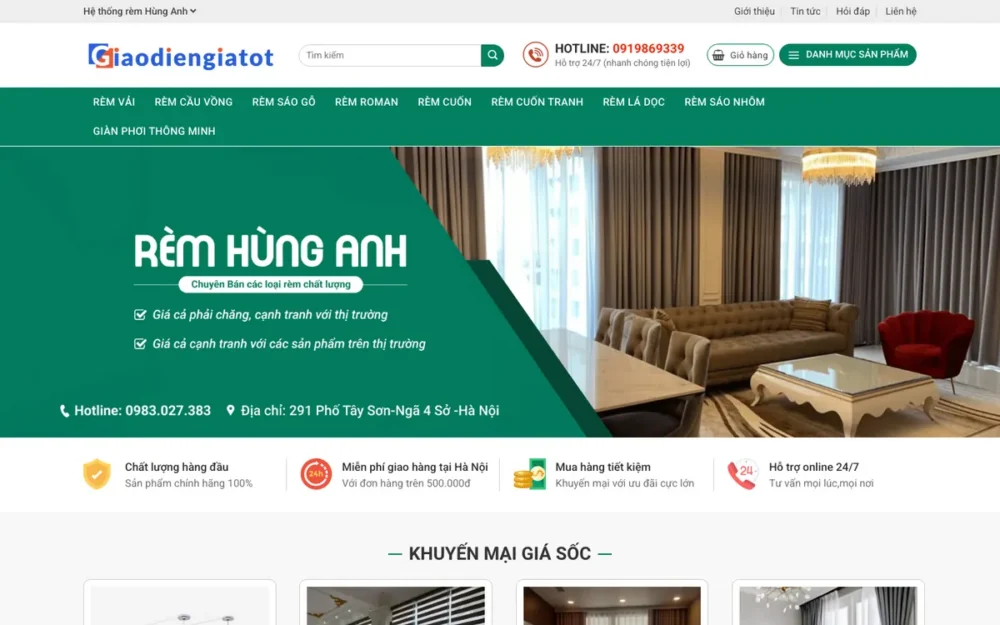Open the Tin tức link

point(805,11)
